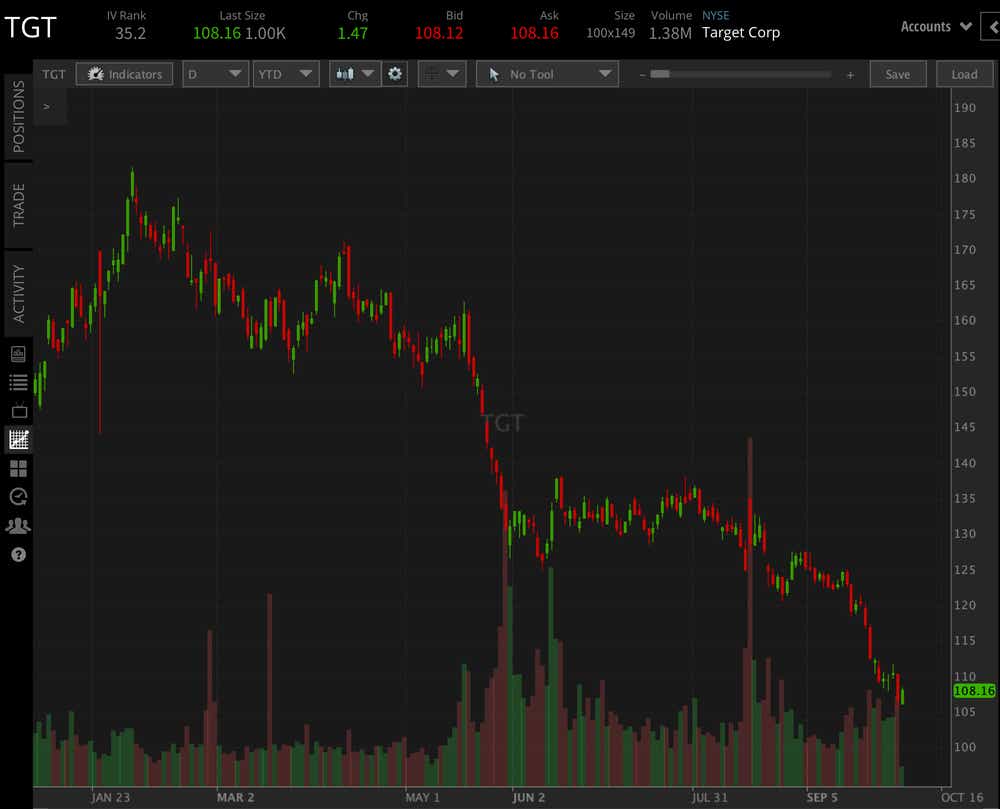
Task: Select the active chart icon in sidebar
Action: click(x=18, y=439)
